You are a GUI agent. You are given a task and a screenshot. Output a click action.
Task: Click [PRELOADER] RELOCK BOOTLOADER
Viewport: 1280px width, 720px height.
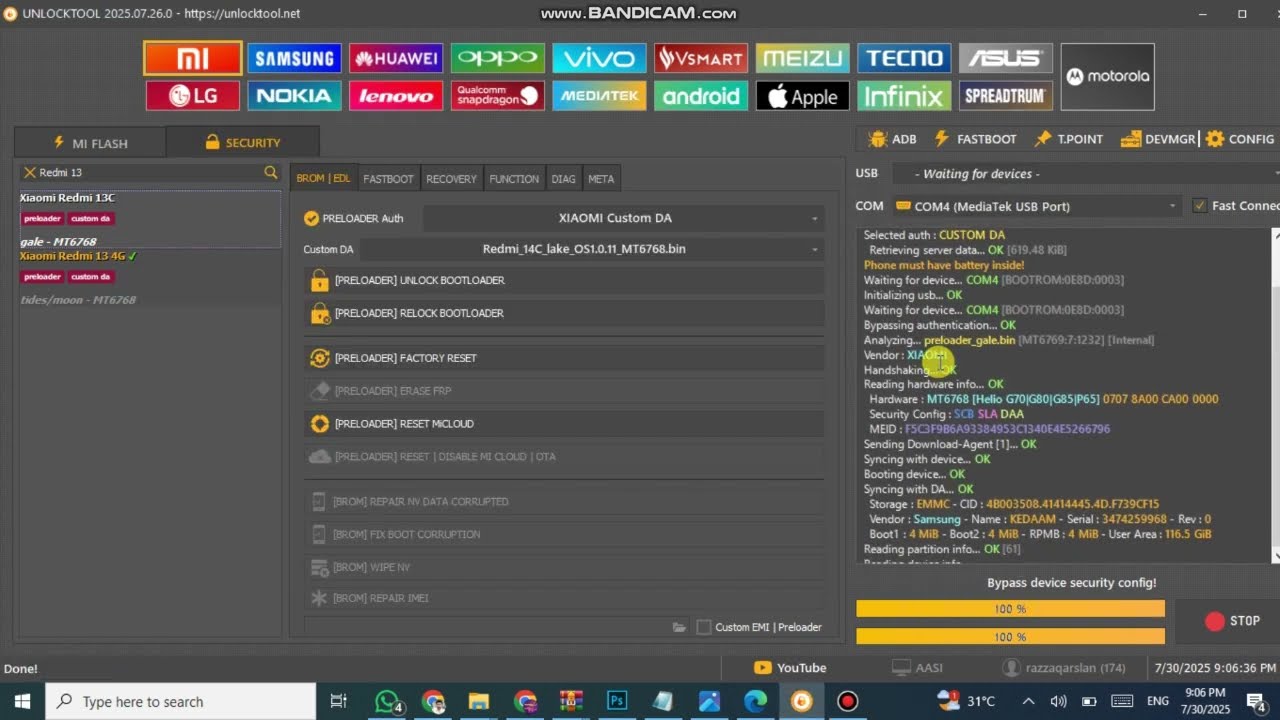click(x=564, y=314)
